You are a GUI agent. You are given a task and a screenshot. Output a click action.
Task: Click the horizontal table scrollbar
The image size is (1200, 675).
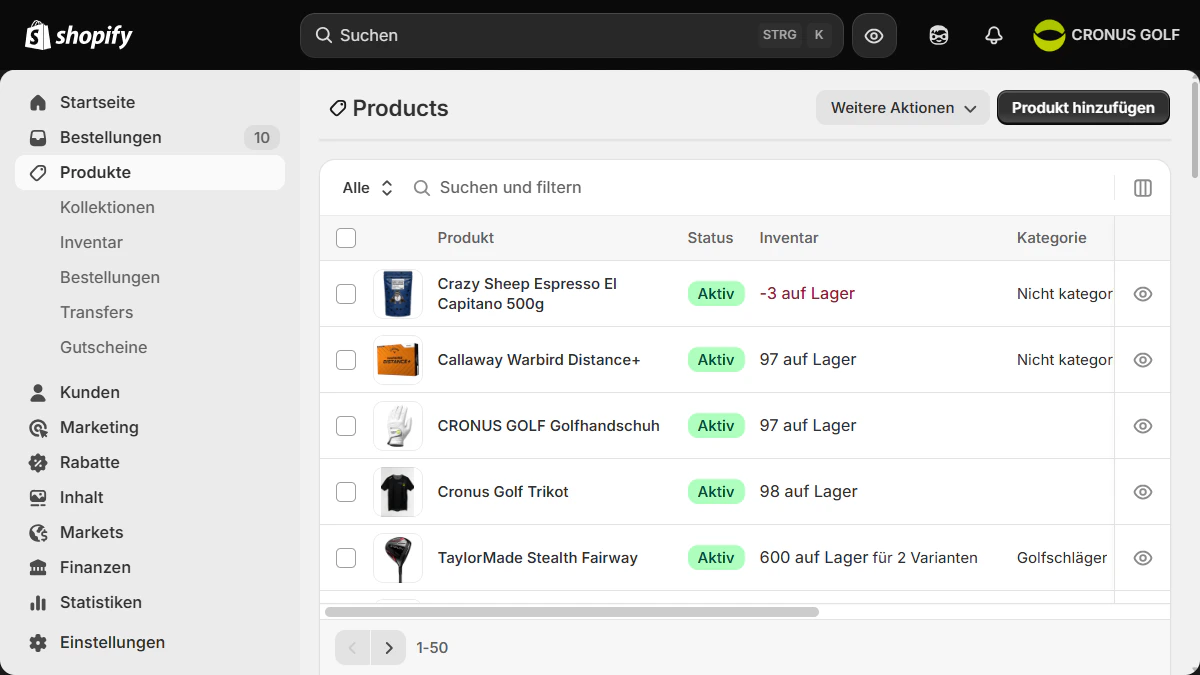[571, 611]
